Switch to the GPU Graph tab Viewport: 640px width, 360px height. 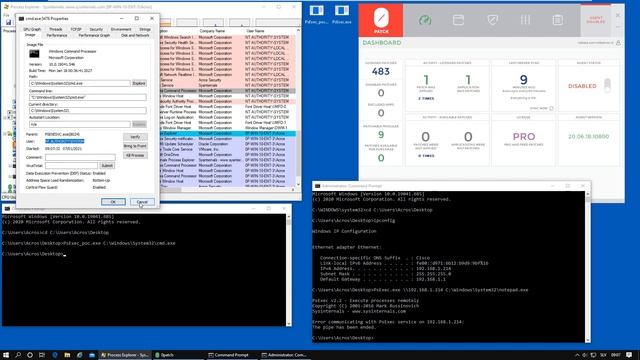point(32,29)
